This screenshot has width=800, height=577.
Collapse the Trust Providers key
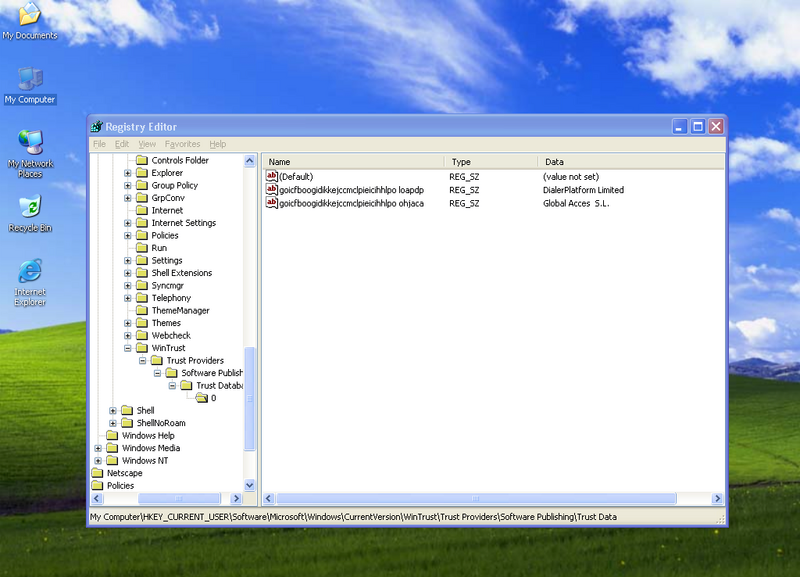coord(143,361)
